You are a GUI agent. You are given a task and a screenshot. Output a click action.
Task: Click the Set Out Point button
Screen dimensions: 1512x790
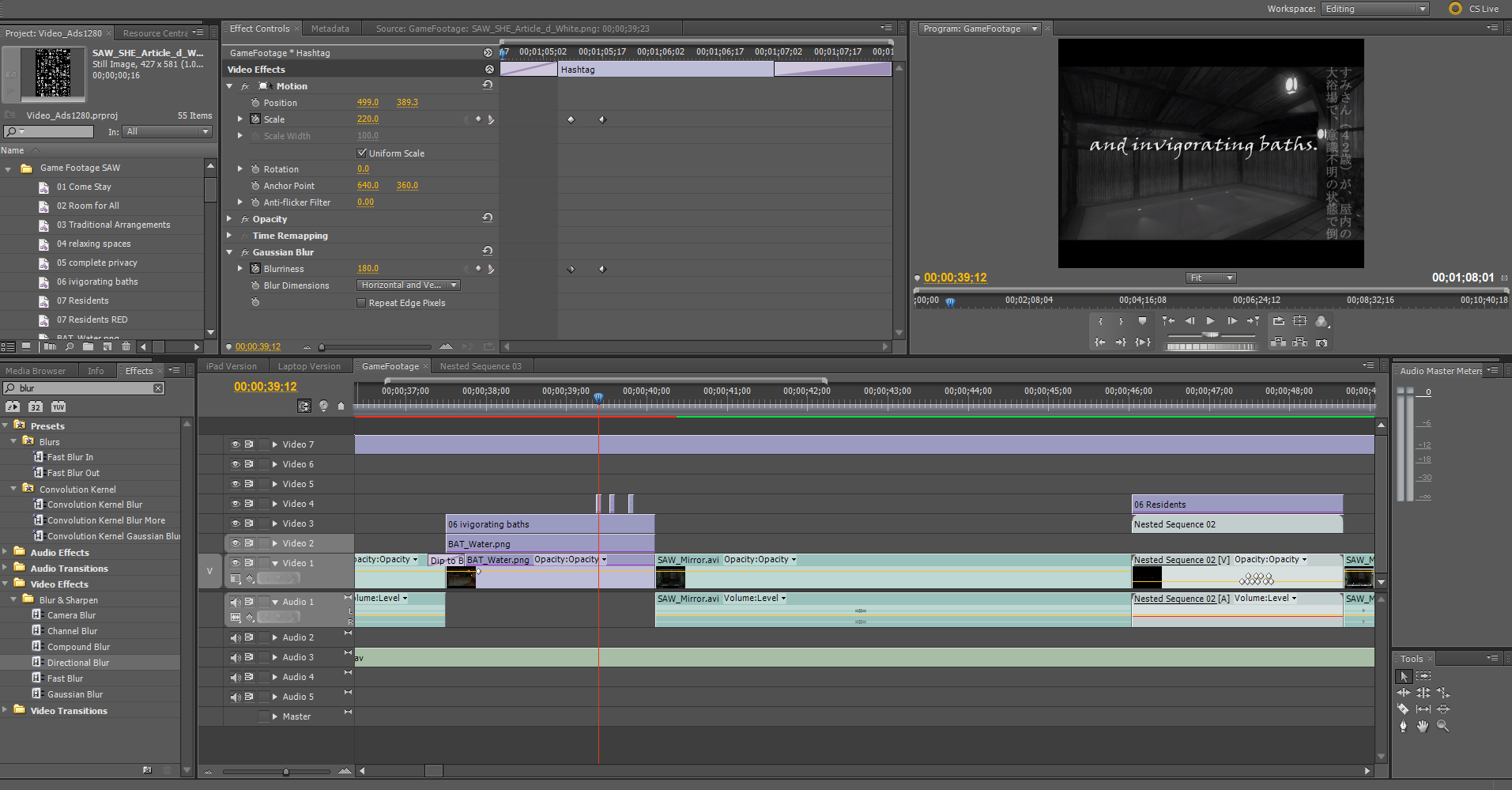(1121, 321)
